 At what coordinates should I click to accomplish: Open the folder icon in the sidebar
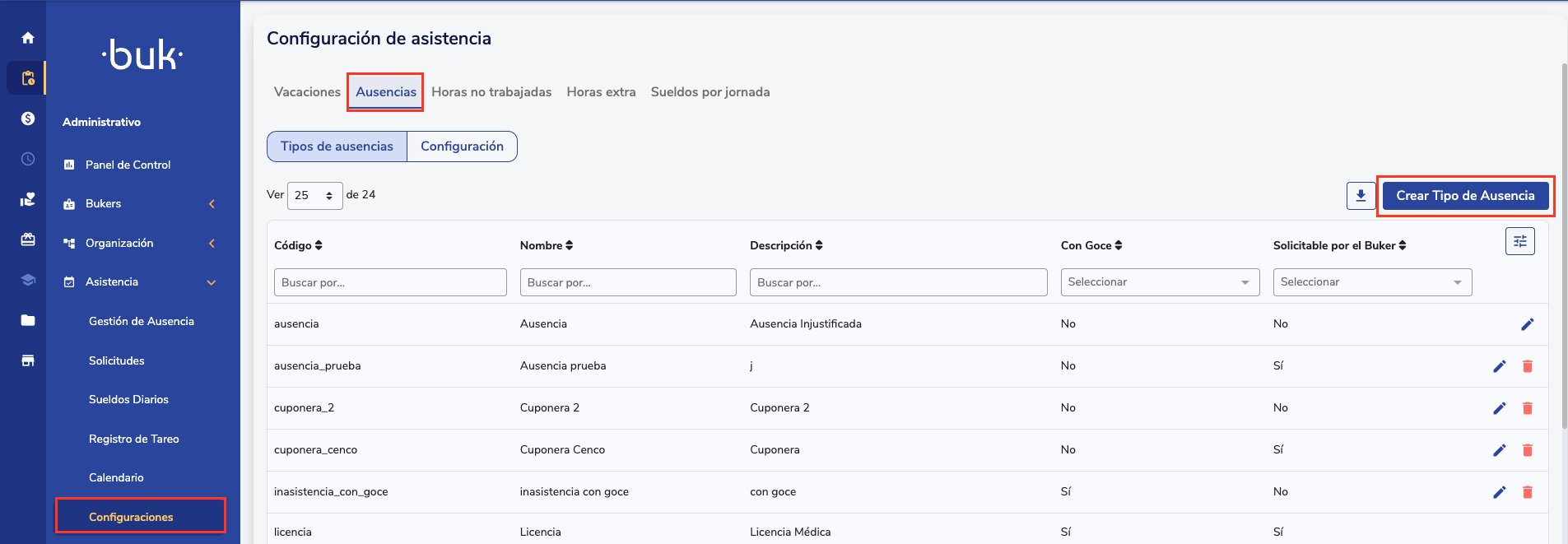coord(28,320)
